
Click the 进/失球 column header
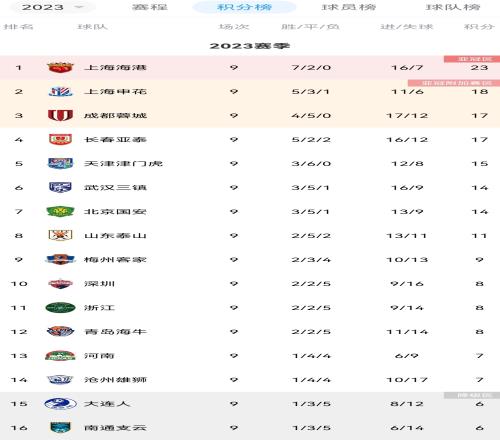point(407,27)
